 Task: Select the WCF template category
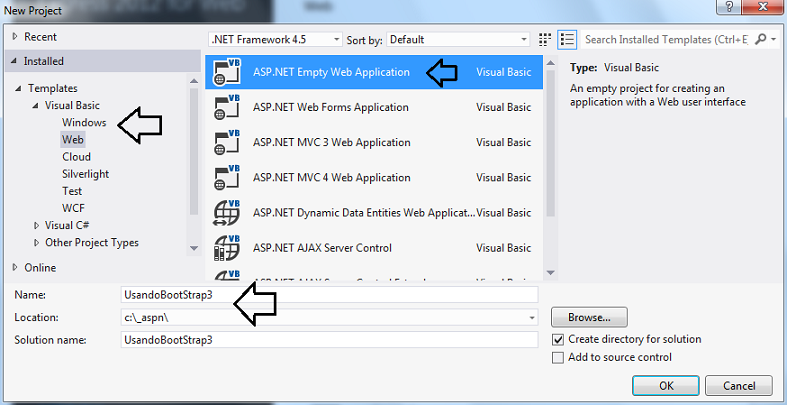pos(73,208)
